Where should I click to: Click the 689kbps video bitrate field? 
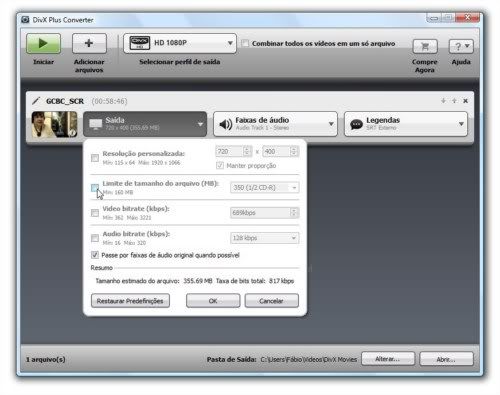260,213
